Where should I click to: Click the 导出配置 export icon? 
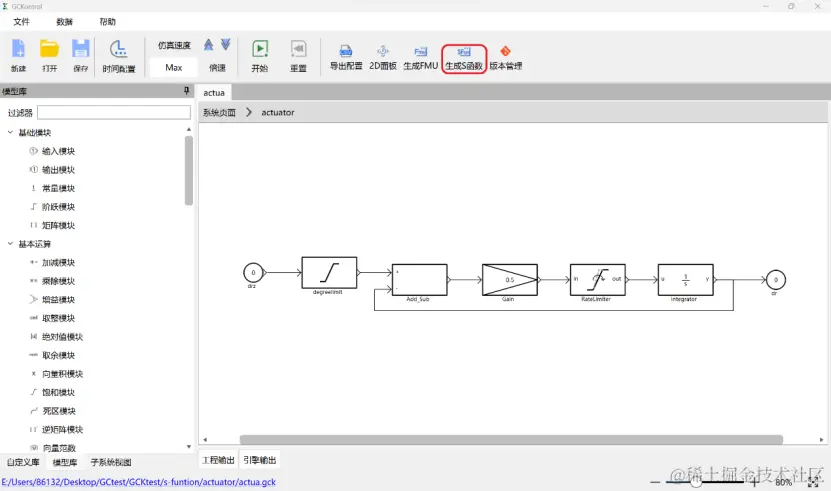pos(346,58)
